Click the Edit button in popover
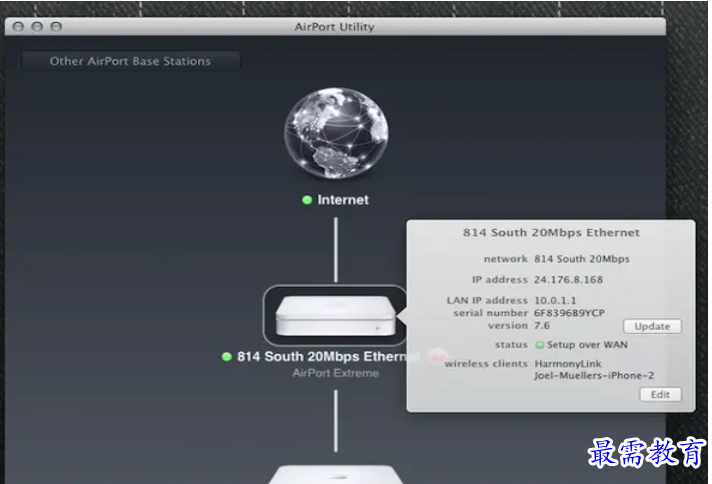The height and width of the screenshot is (484, 712). [660, 395]
